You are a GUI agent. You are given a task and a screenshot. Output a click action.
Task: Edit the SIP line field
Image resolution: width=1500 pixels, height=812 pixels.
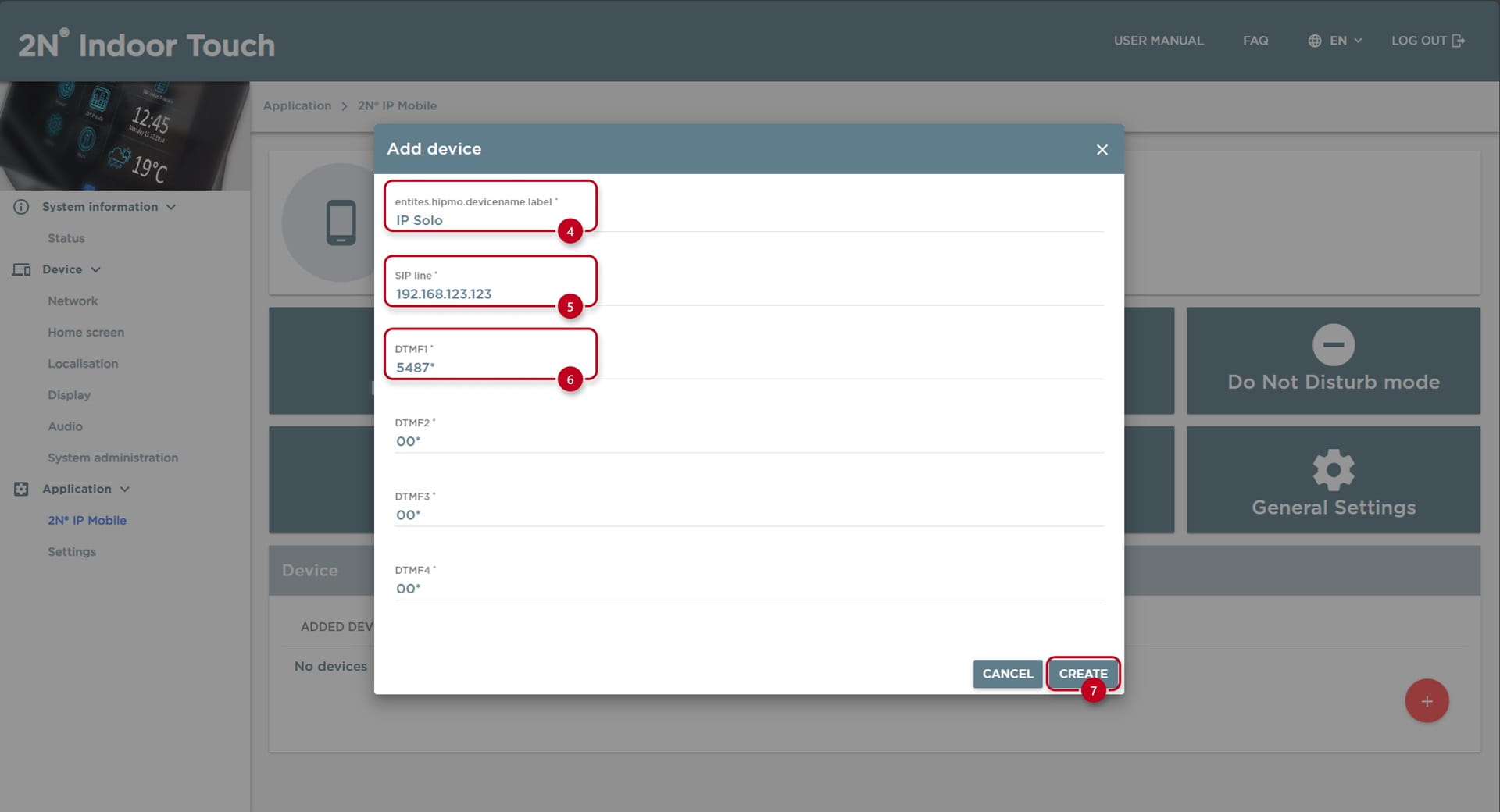[x=748, y=294]
